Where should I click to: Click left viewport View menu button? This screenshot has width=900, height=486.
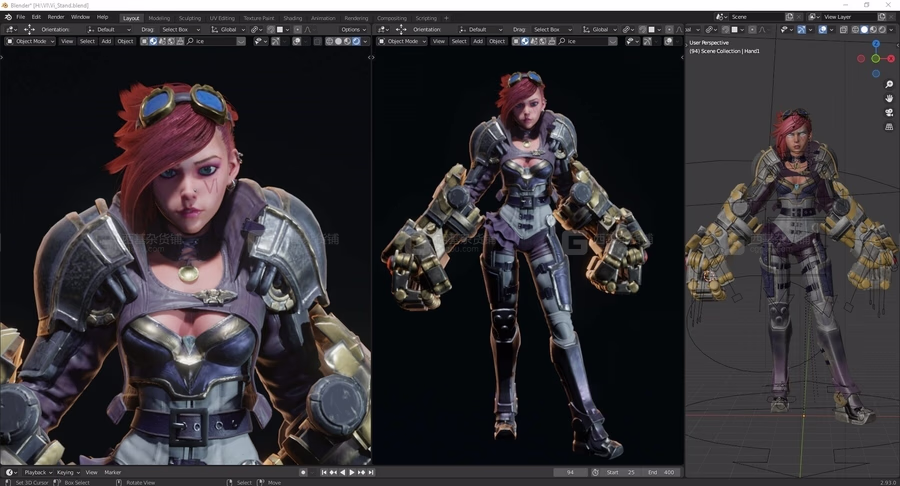click(x=67, y=41)
